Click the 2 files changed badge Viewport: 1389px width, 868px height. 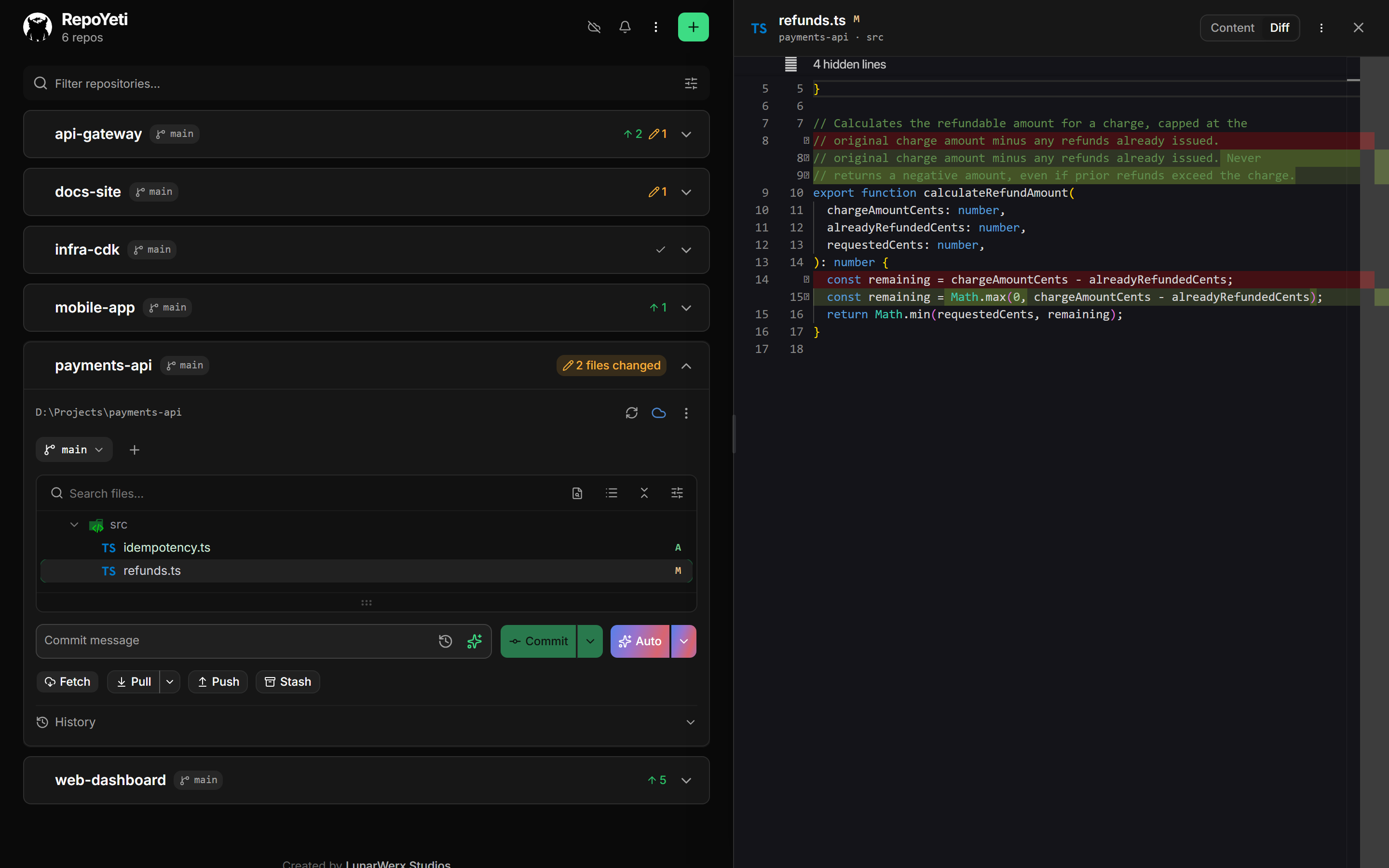click(611, 366)
